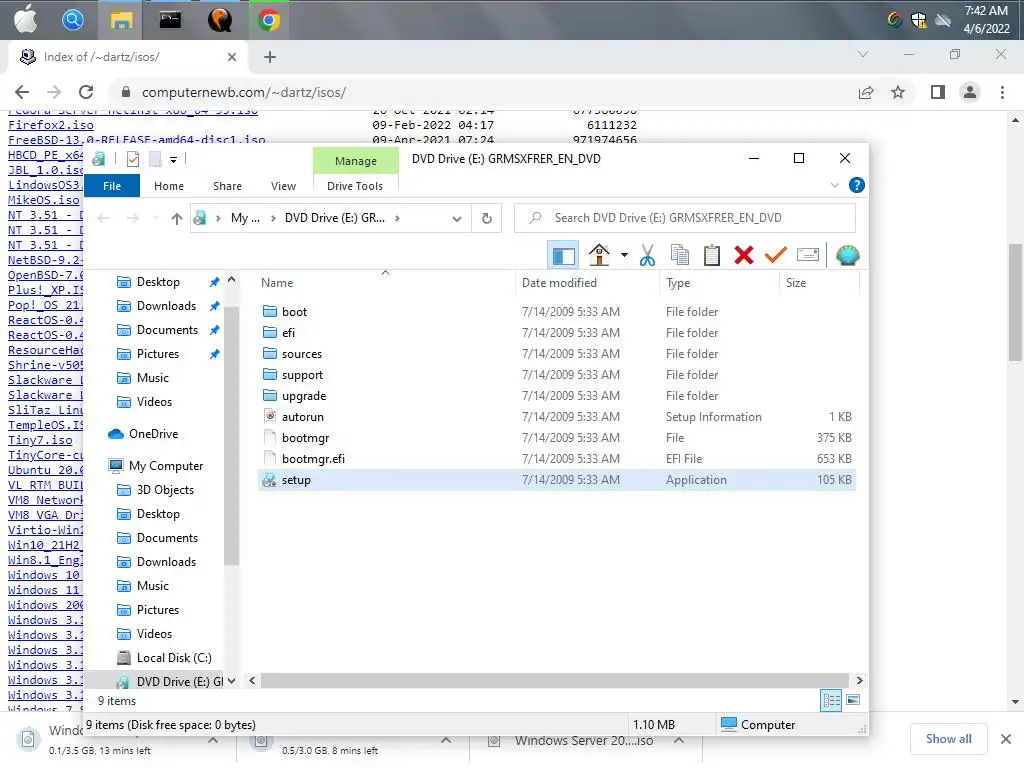Click the Paste clipboard toolbar icon
The image size is (1024, 768).
(711, 255)
